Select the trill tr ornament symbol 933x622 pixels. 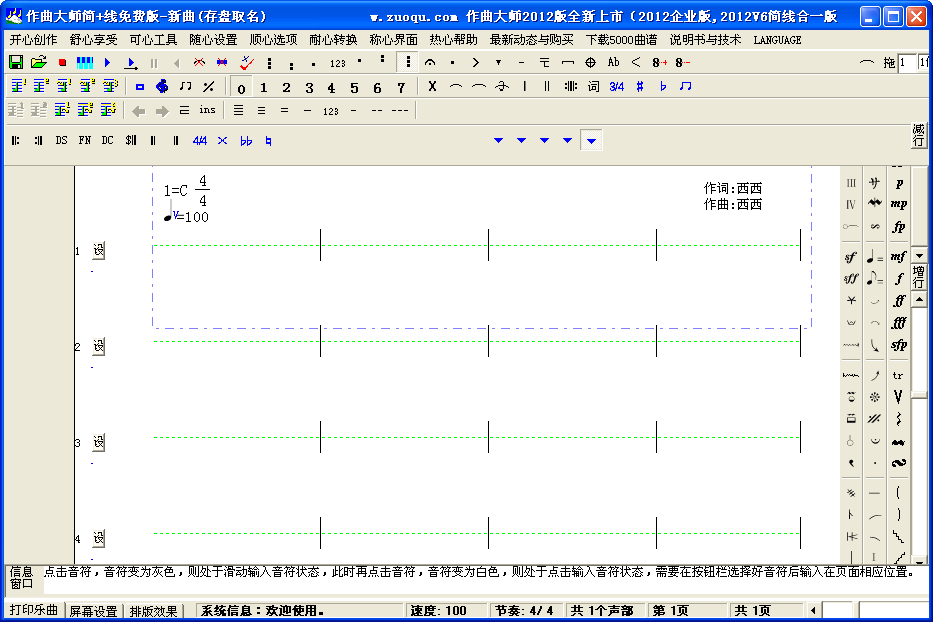pyautogui.click(x=898, y=375)
